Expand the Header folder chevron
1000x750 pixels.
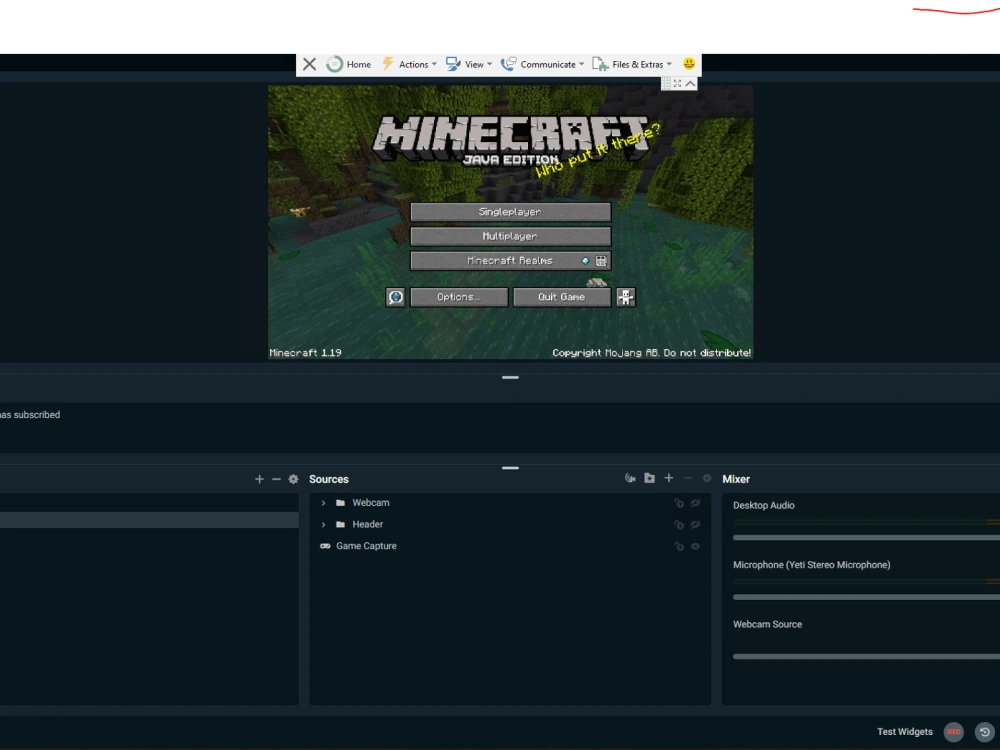323,525
